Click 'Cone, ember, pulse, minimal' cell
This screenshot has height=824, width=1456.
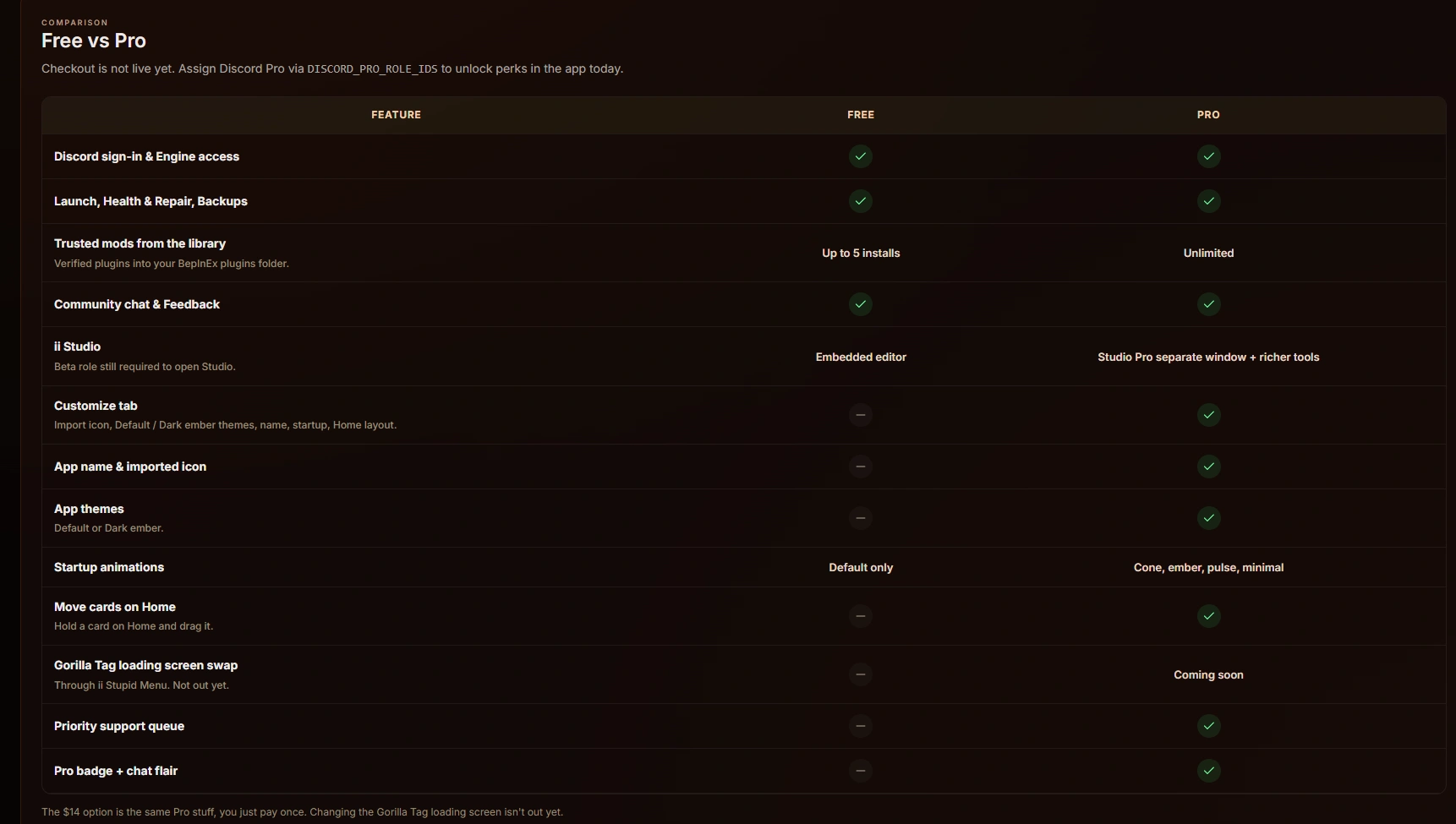pyautogui.click(x=1208, y=567)
